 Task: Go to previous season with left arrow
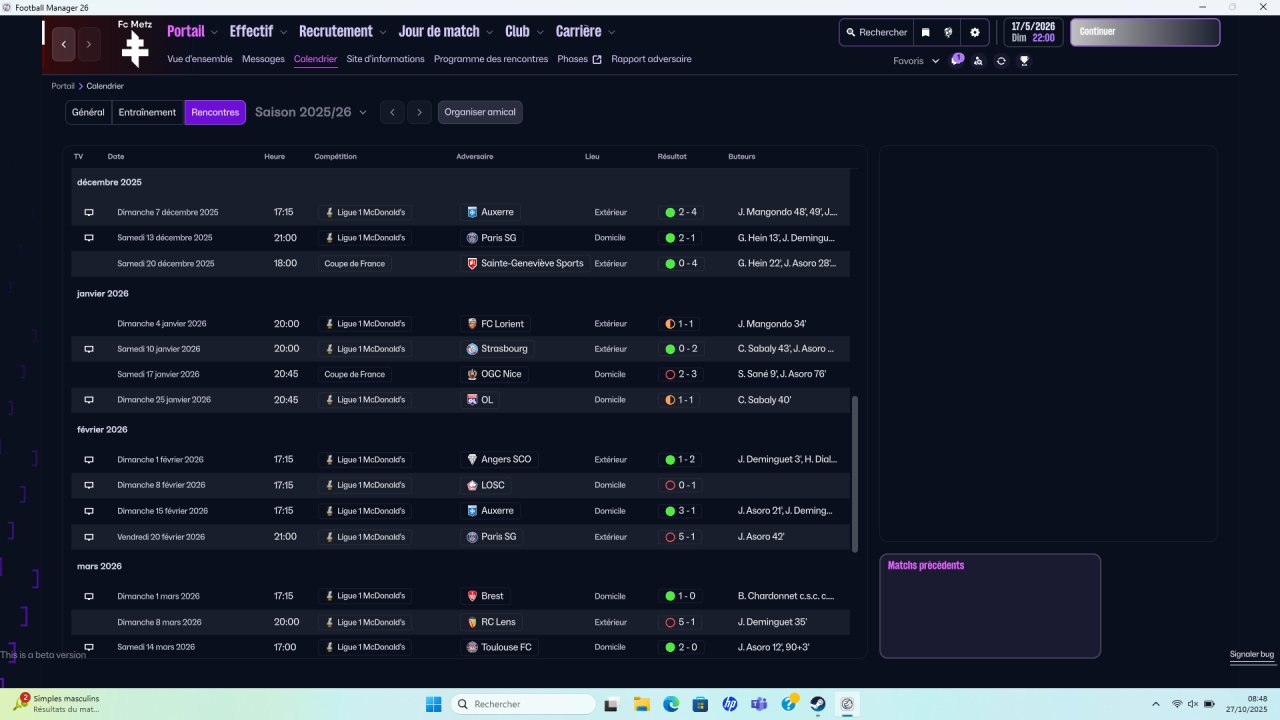[393, 112]
